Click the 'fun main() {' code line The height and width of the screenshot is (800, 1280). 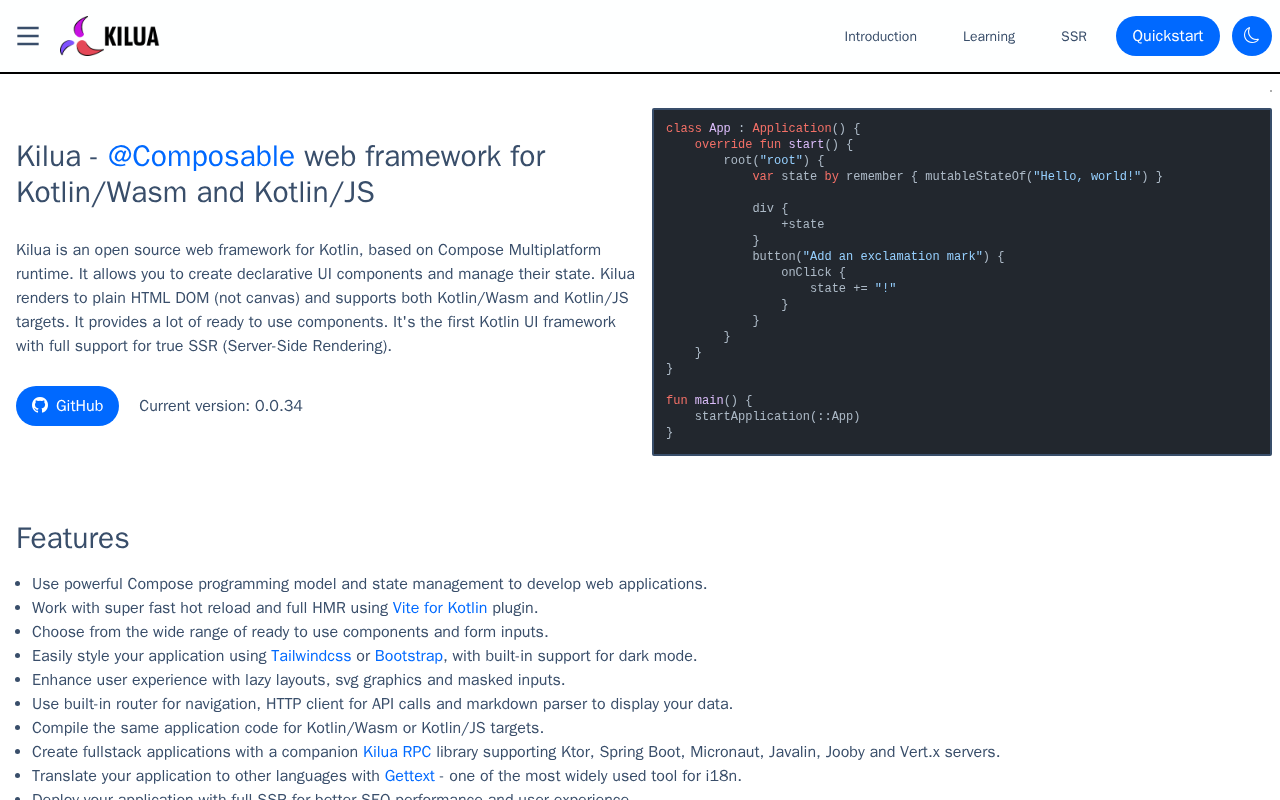click(x=709, y=401)
